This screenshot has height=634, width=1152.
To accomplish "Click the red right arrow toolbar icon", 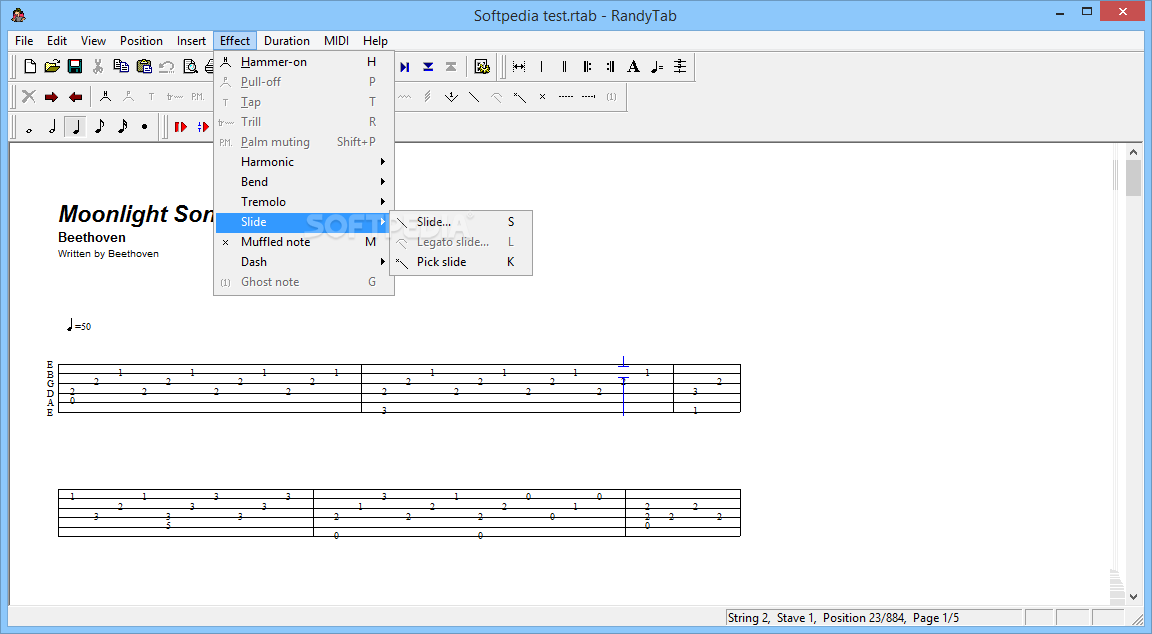I will click(x=52, y=97).
